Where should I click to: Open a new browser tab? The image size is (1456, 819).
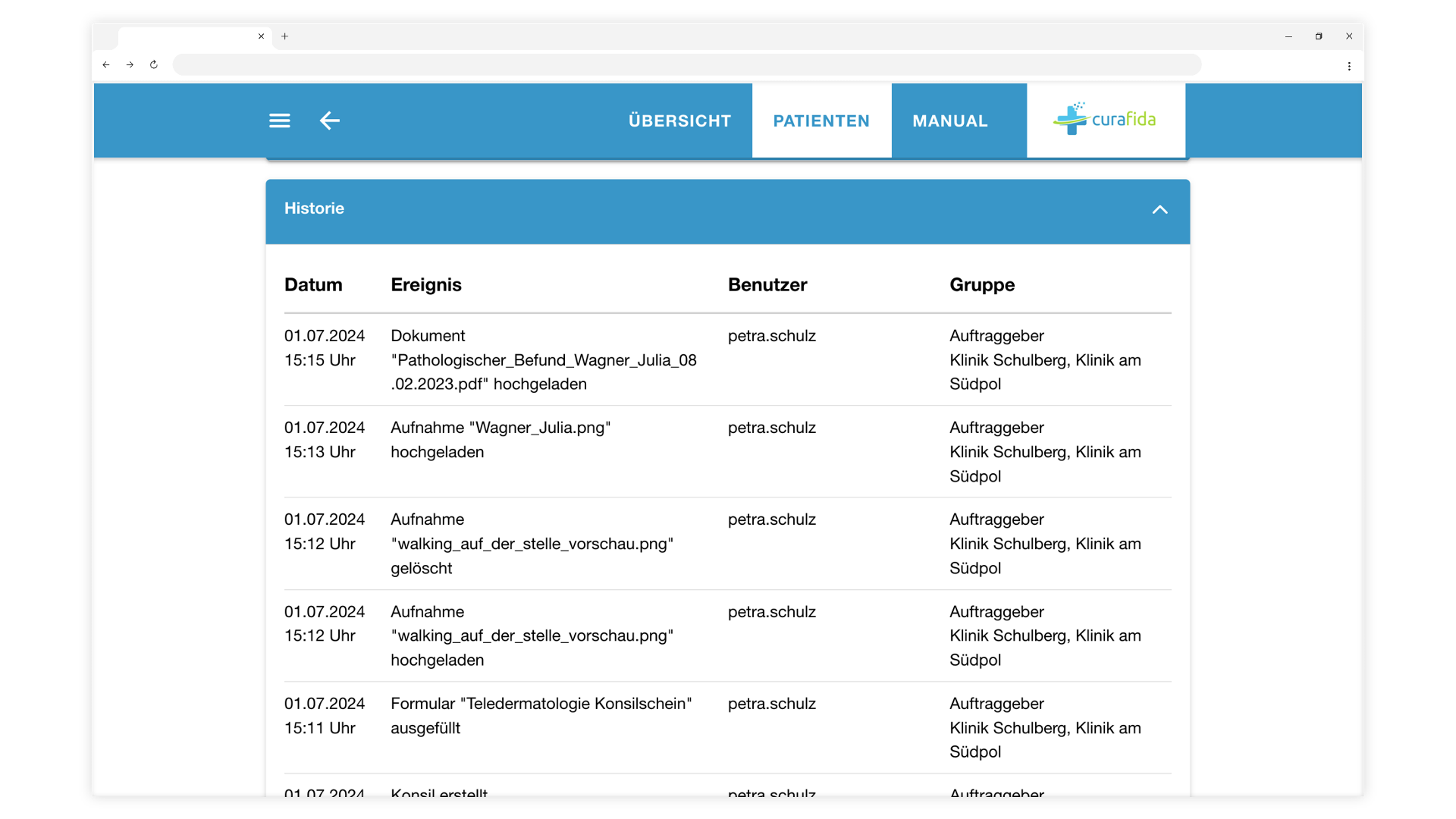click(x=284, y=36)
